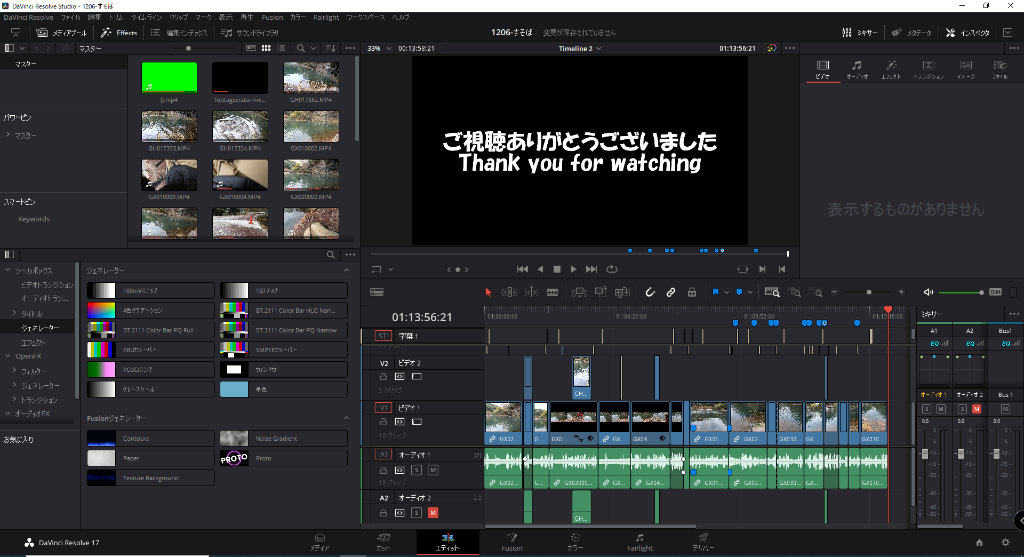Solo the Audio 1 track
This screenshot has height=557, width=1024.
[x=417, y=469]
